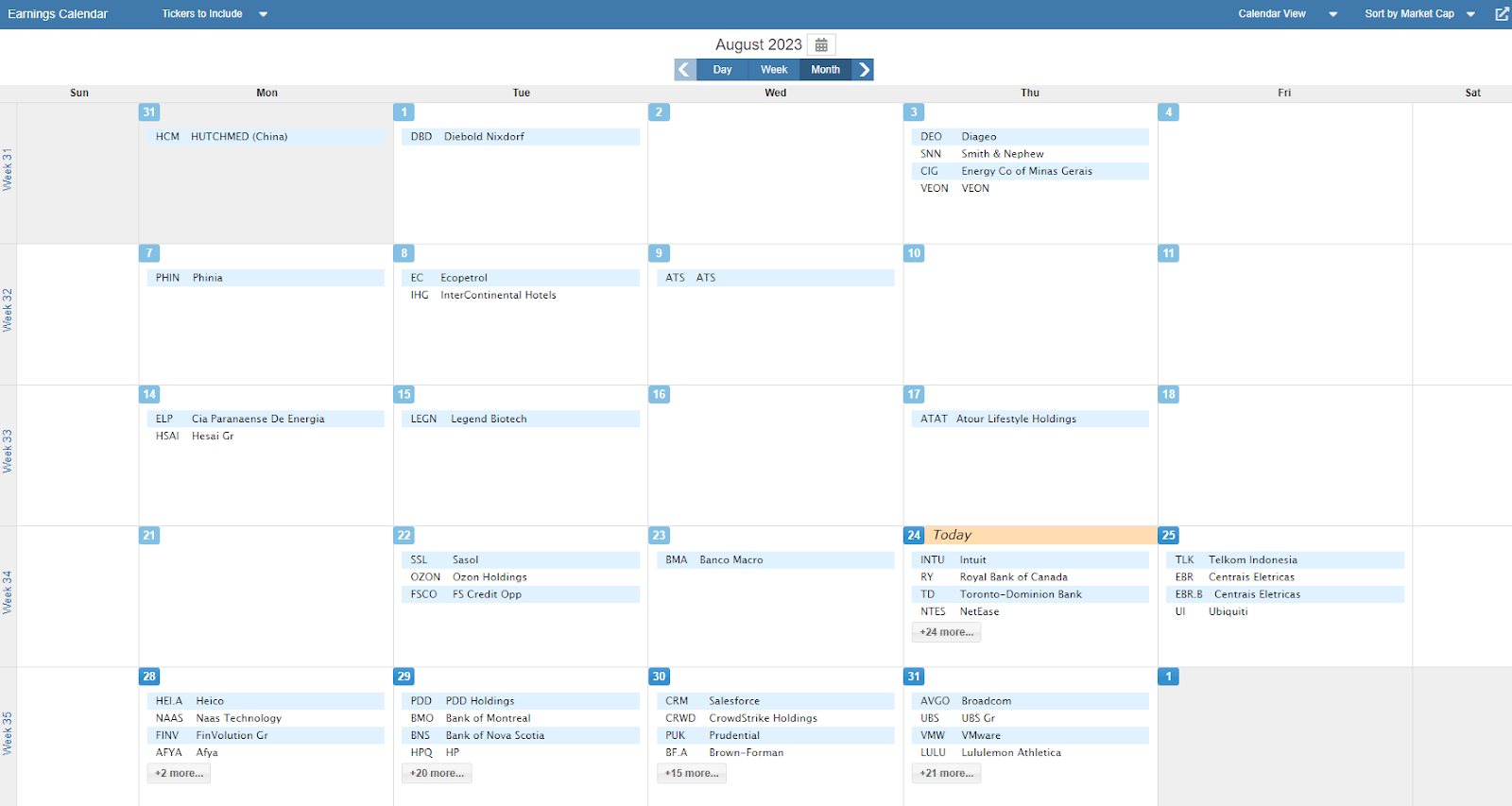Open BMO Bank of Montreal entry
1512x806 pixels.
(521, 718)
